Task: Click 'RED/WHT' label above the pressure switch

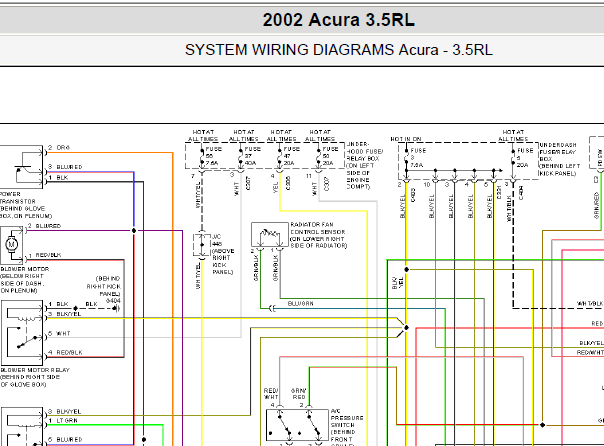Action: pyautogui.click(x=271, y=394)
